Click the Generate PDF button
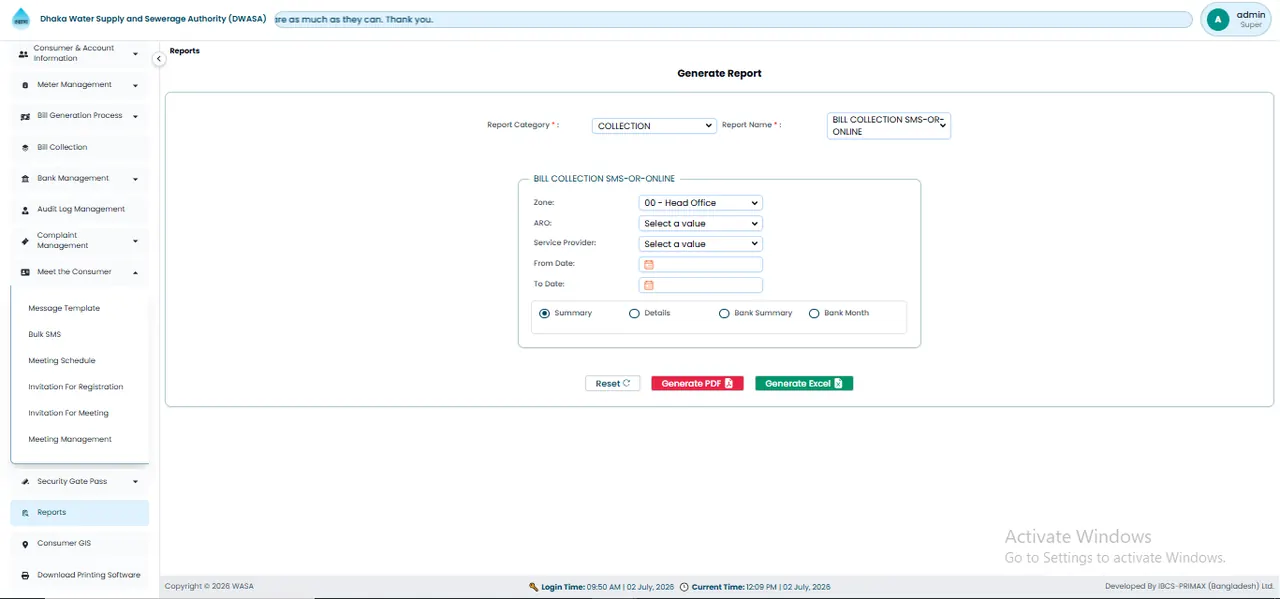 click(697, 383)
